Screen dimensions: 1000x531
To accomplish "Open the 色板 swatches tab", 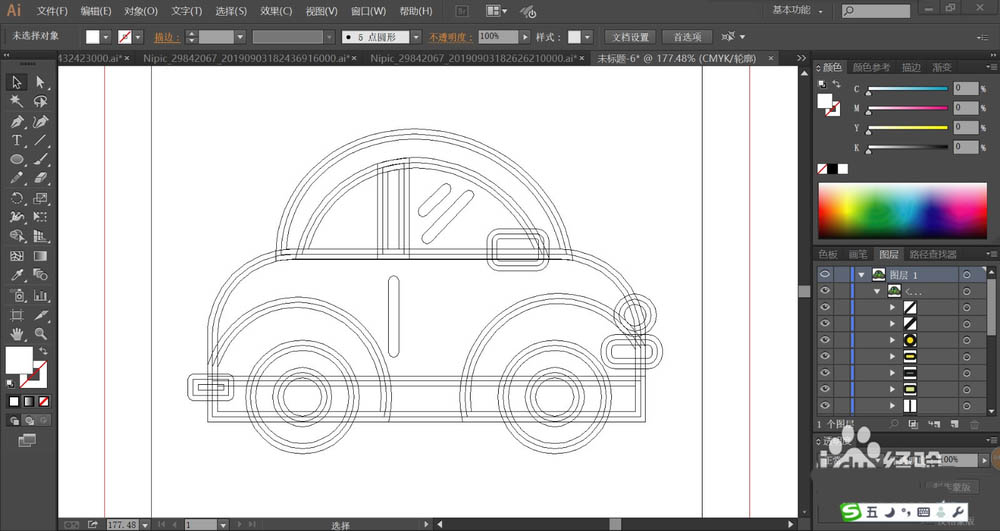I will (828, 254).
